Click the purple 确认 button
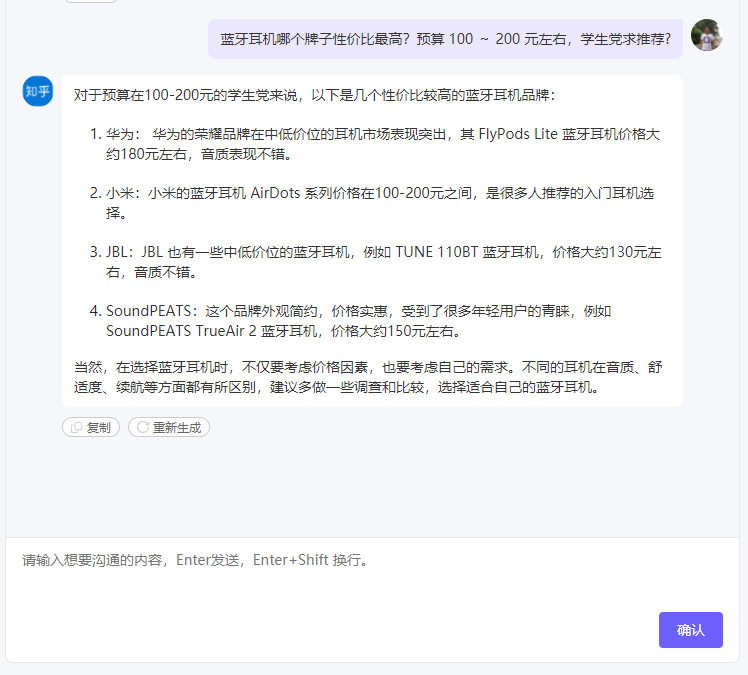 pyautogui.click(x=691, y=630)
